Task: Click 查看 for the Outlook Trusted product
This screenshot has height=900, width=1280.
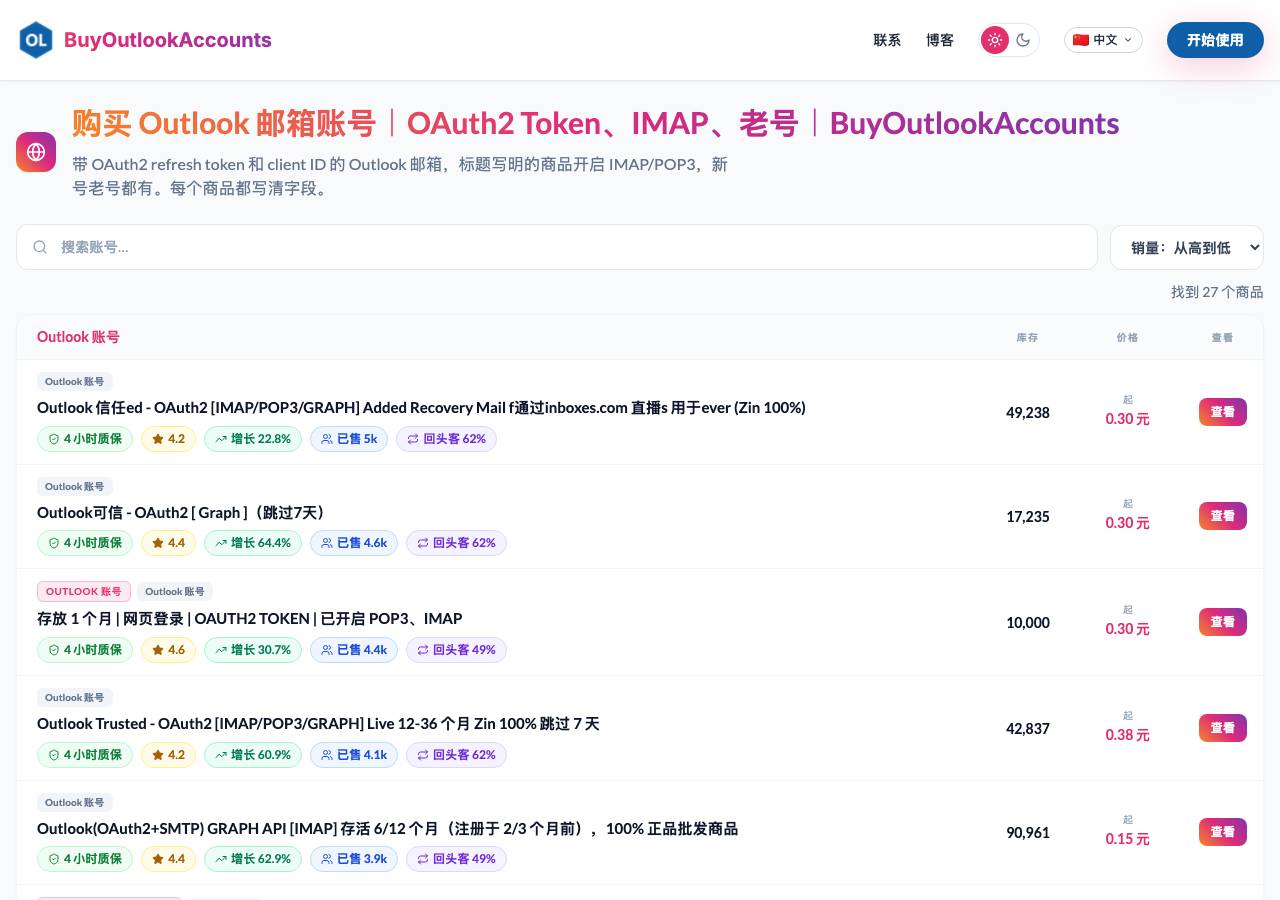Action: [x=1223, y=728]
